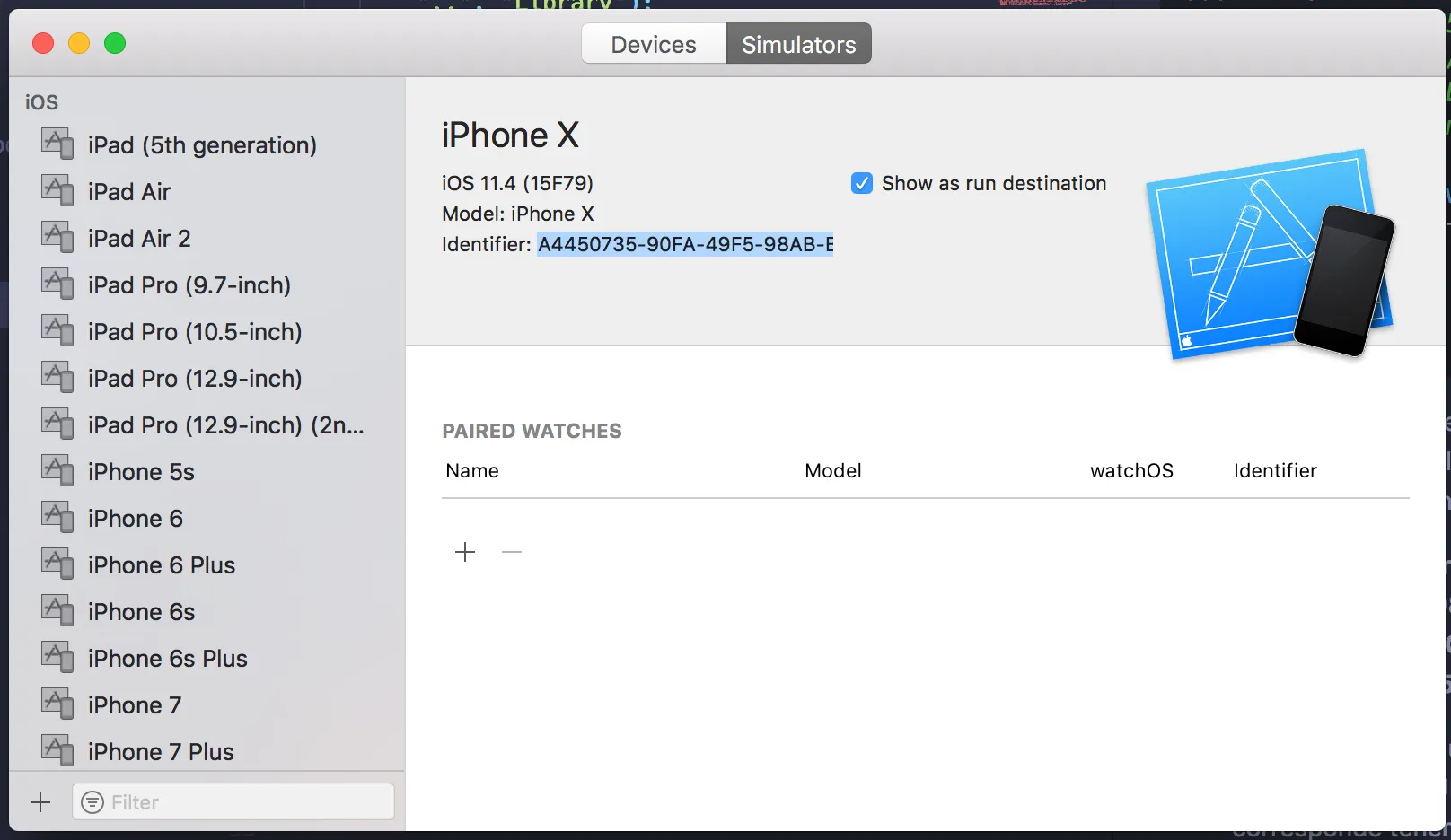Click the simulator icon beside iPhone 6 Plus

57,564
